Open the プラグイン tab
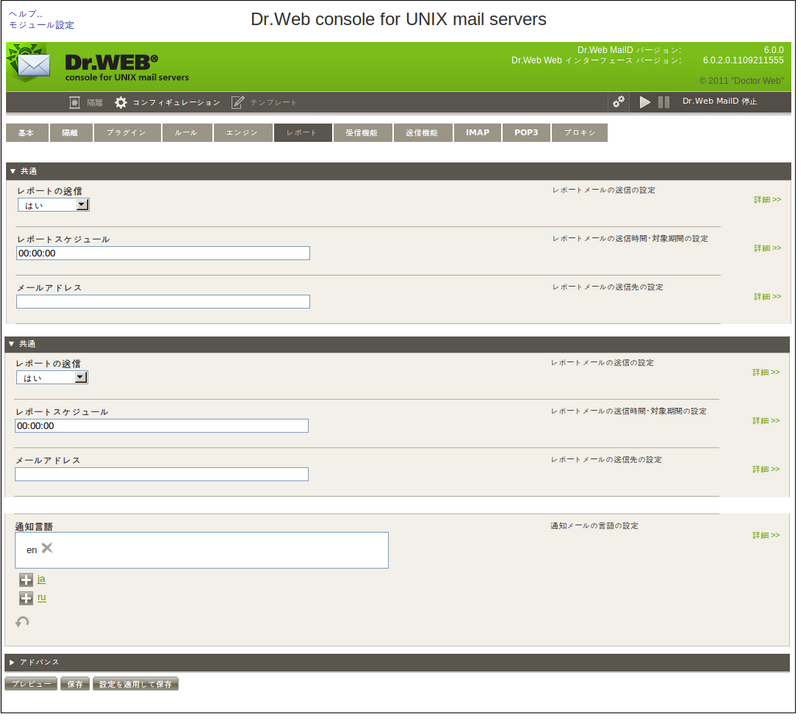The width and height of the screenshot is (801, 720). coord(127,133)
